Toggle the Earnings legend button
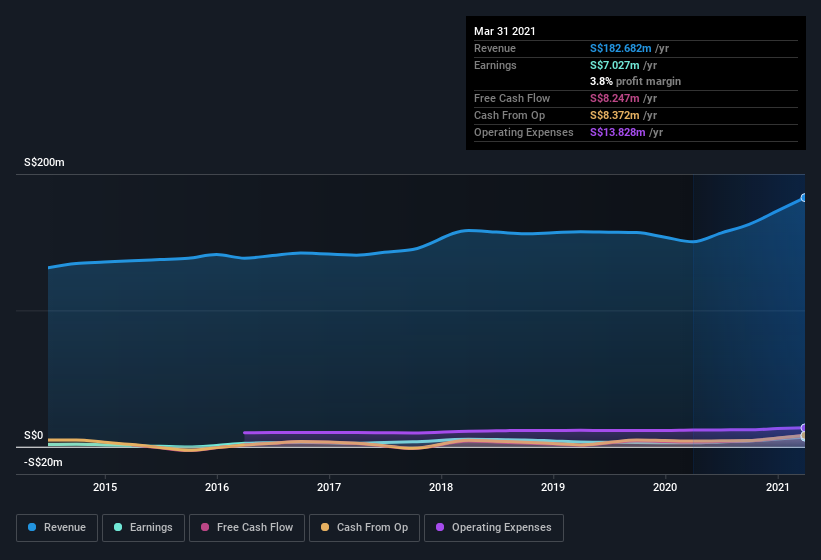The height and width of the screenshot is (560, 821). click(143, 528)
